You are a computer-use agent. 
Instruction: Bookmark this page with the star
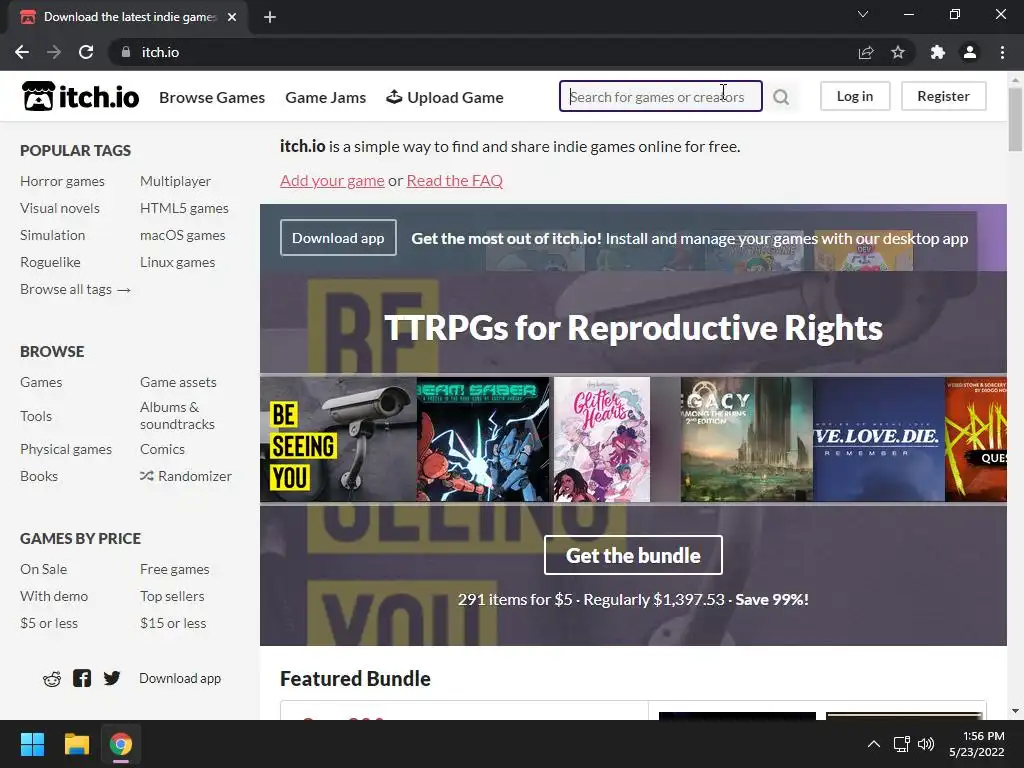[x=898, y=52]
